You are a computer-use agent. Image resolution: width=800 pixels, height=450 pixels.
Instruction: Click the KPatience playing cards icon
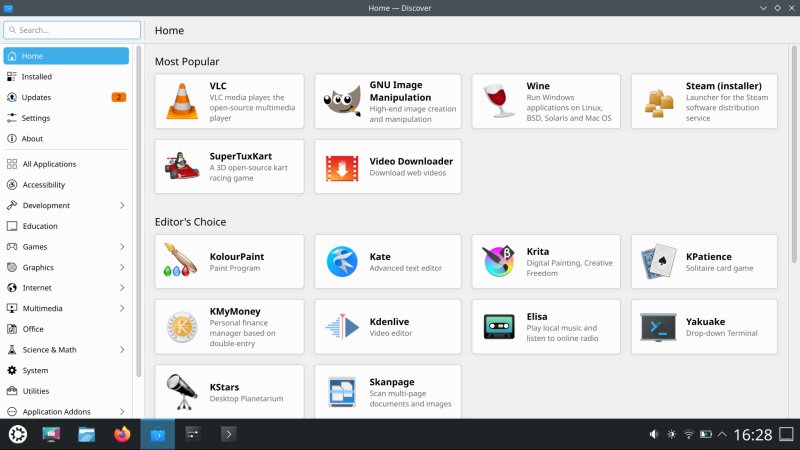tap(658, 261)
